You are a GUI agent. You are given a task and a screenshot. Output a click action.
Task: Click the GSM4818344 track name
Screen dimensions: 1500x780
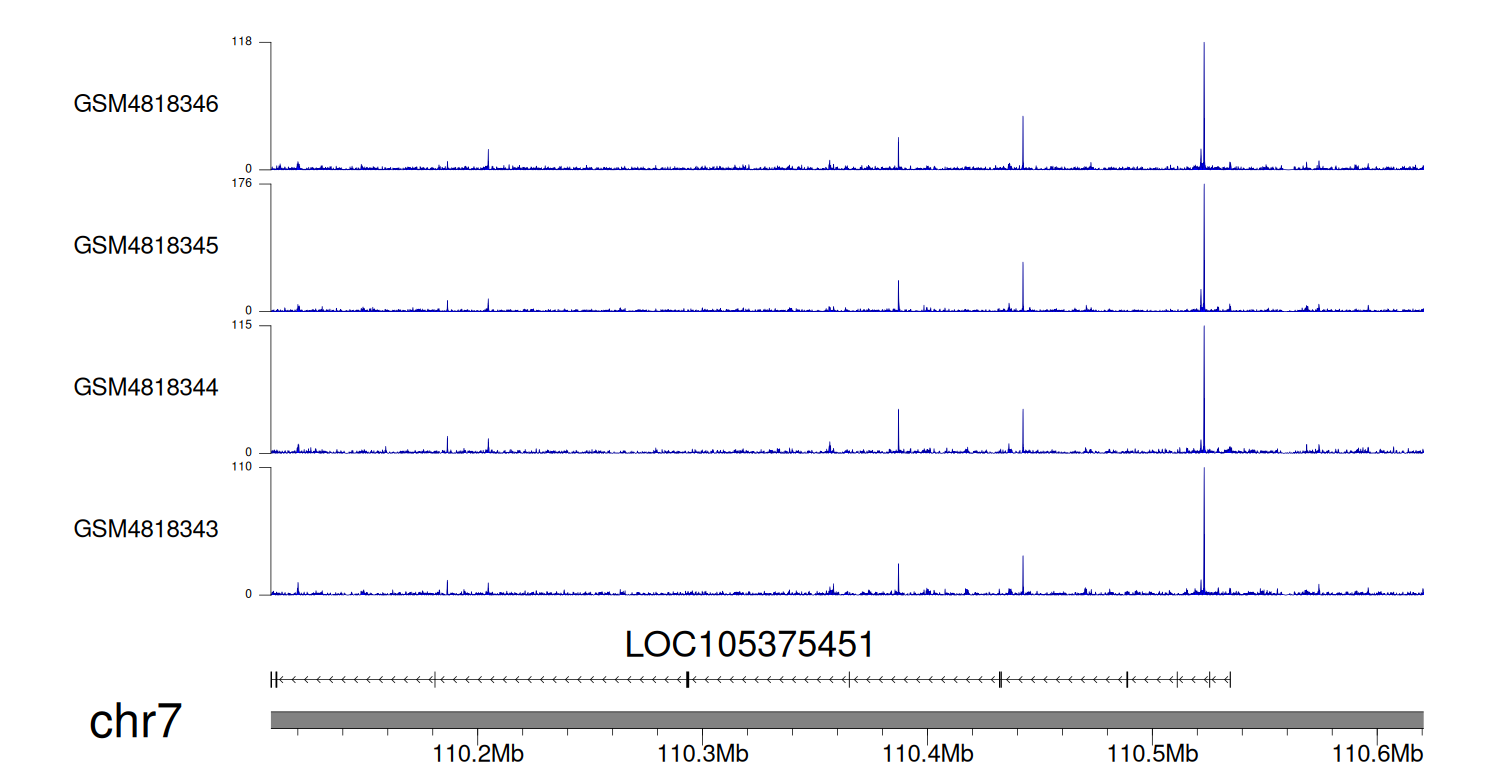pos(146,387)
